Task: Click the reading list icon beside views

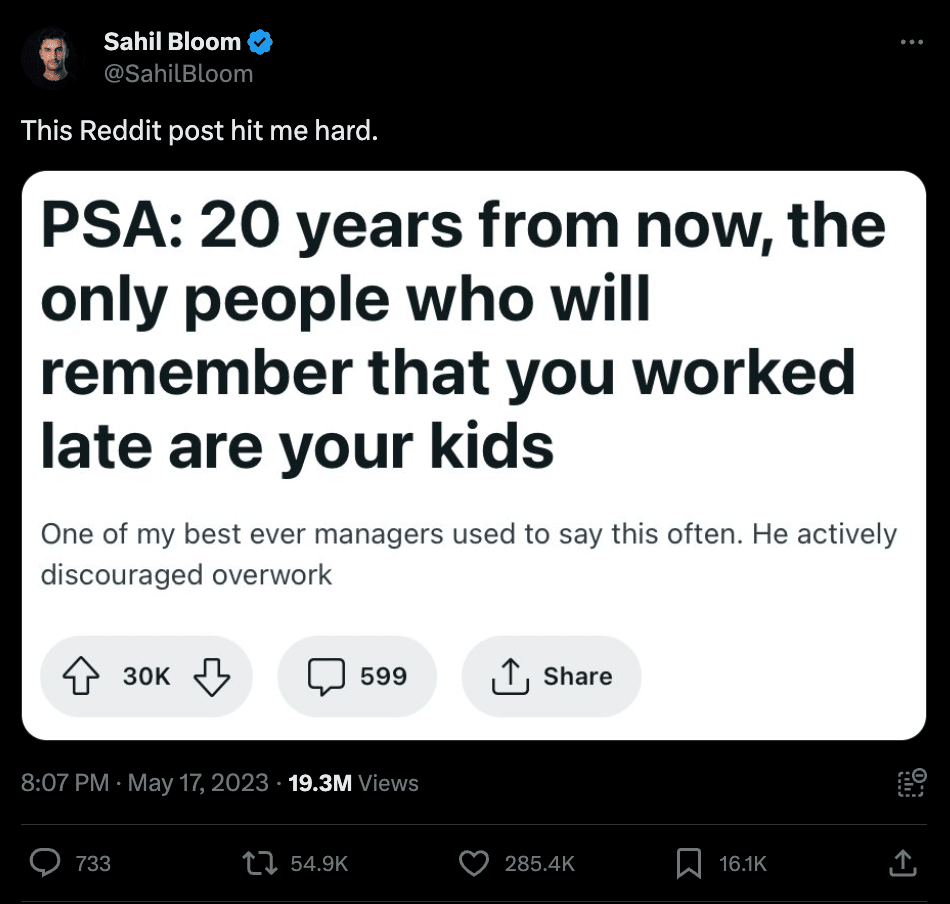Action: [911, 783]
